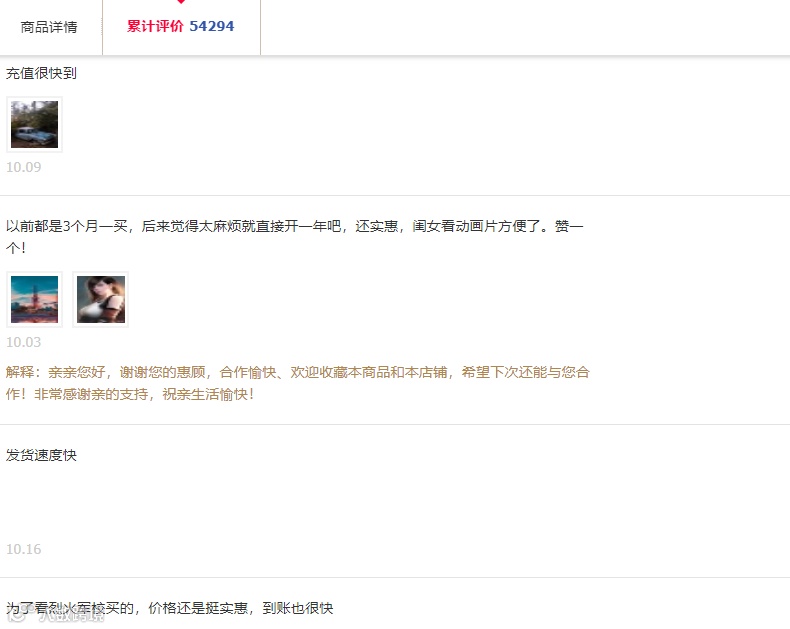
Task: Click the trailing 个！ review line
Action: (x=16, y=248)
